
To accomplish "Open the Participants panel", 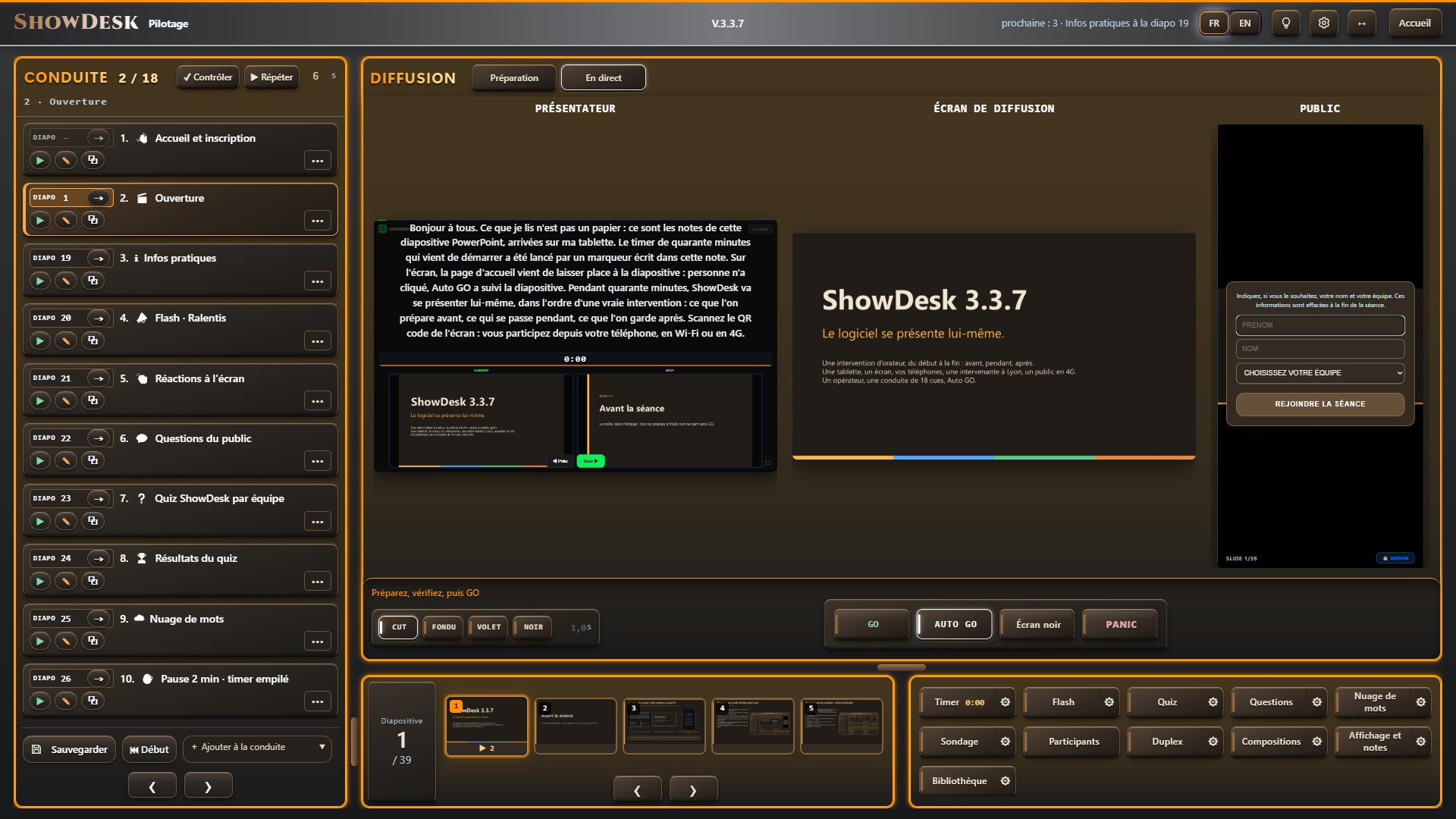I will (1073, 742).
